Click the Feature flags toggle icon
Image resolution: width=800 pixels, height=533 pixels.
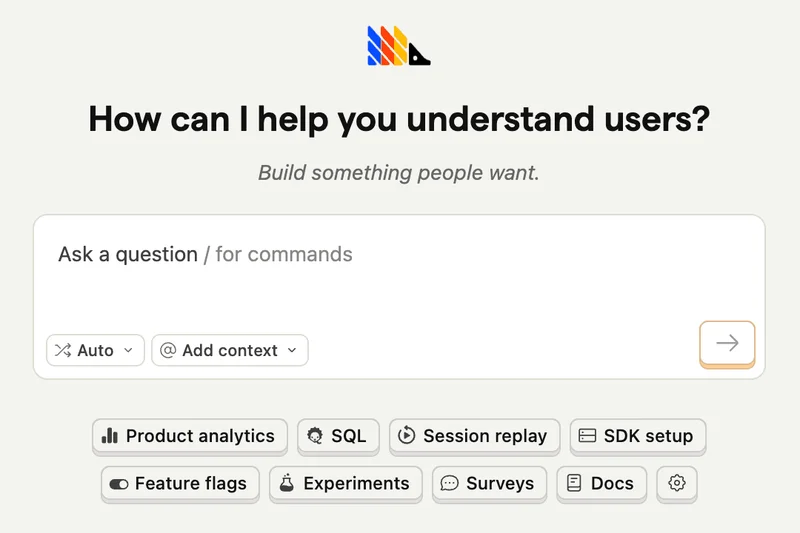click(x=119, y=484)
